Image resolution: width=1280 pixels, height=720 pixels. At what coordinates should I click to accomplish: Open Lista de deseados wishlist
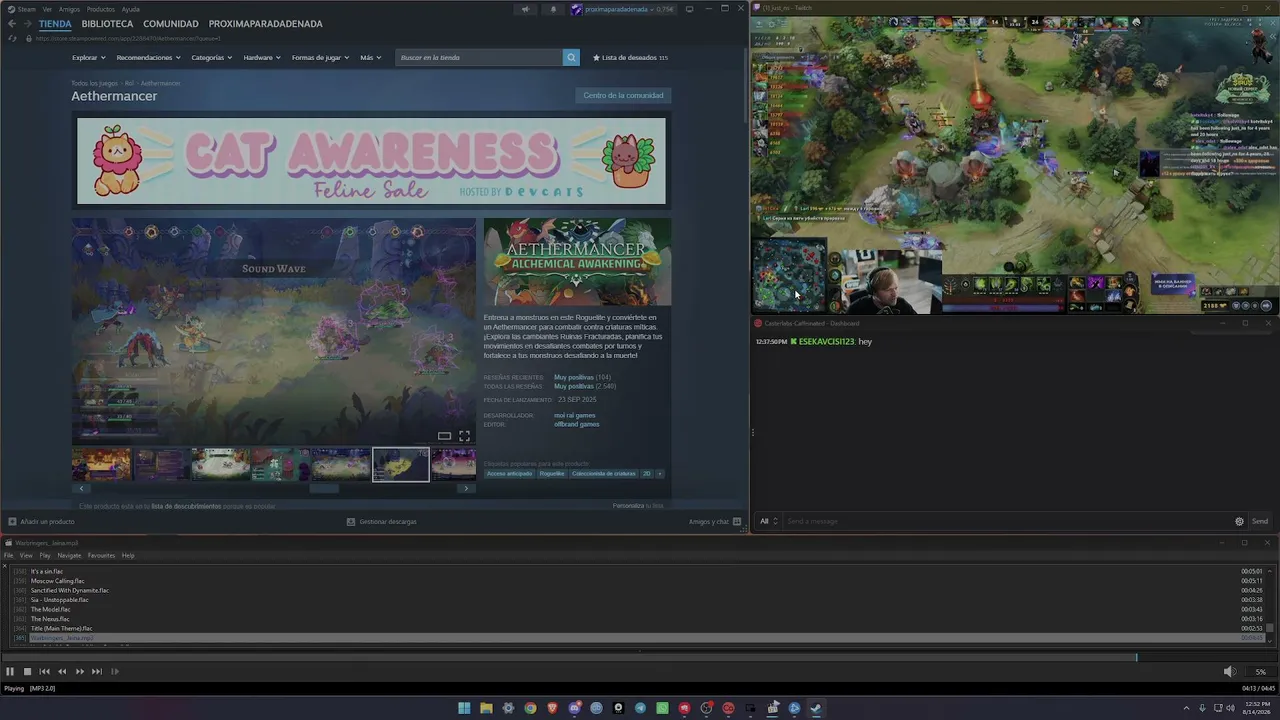tap(630, 58)
